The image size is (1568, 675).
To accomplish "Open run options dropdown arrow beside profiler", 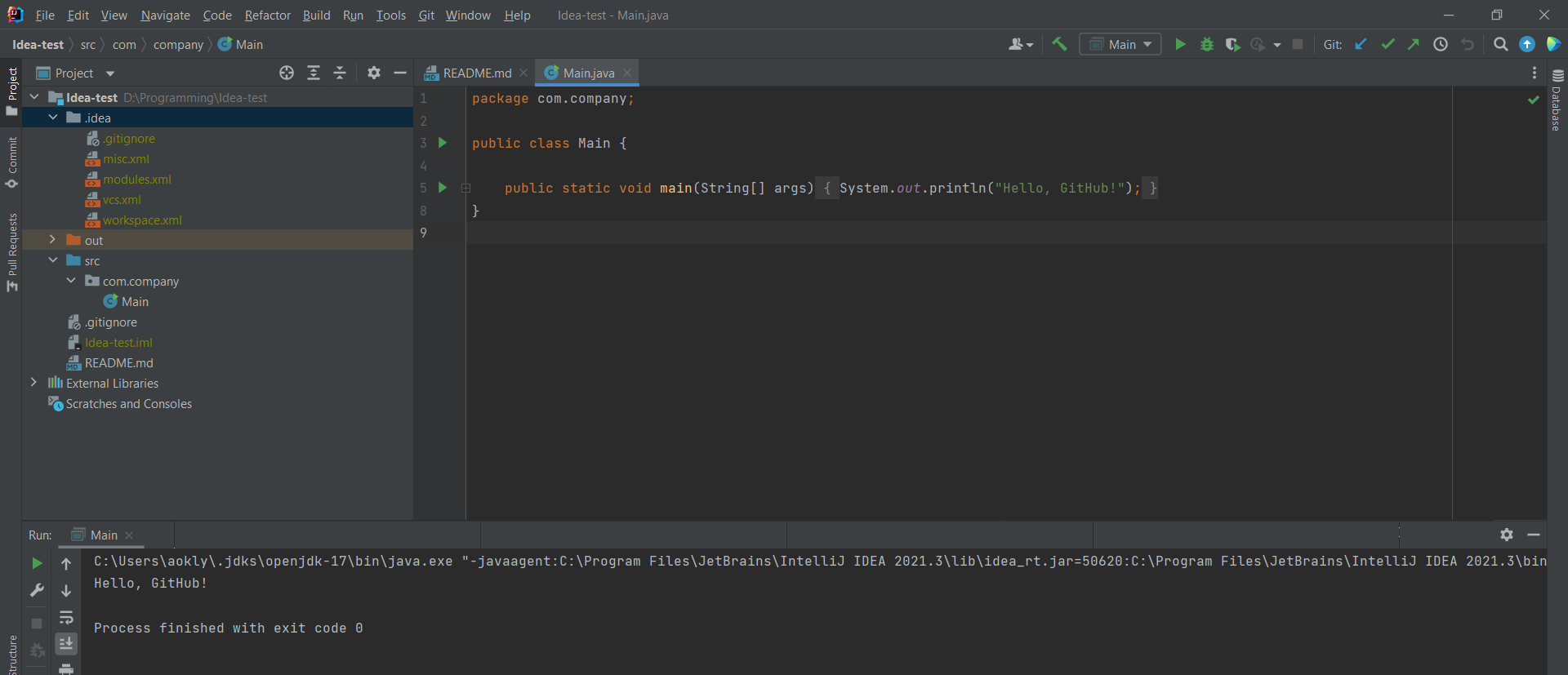I will pos(1277,45).
